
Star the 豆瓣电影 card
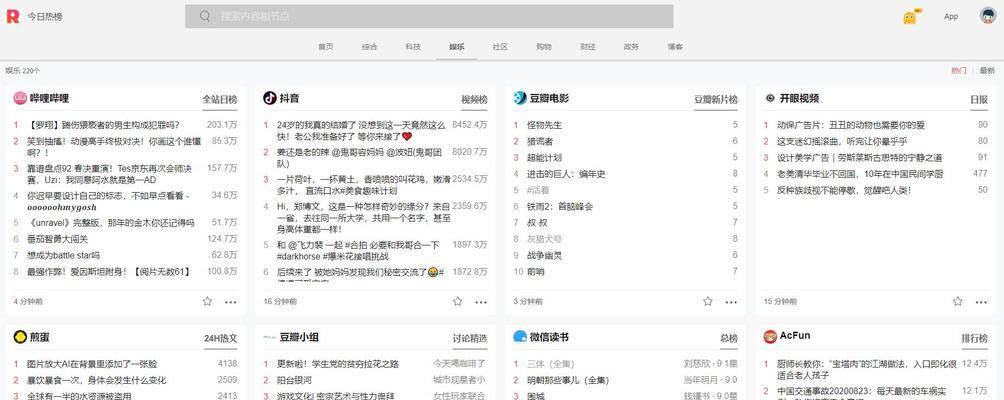pos(708,301)
